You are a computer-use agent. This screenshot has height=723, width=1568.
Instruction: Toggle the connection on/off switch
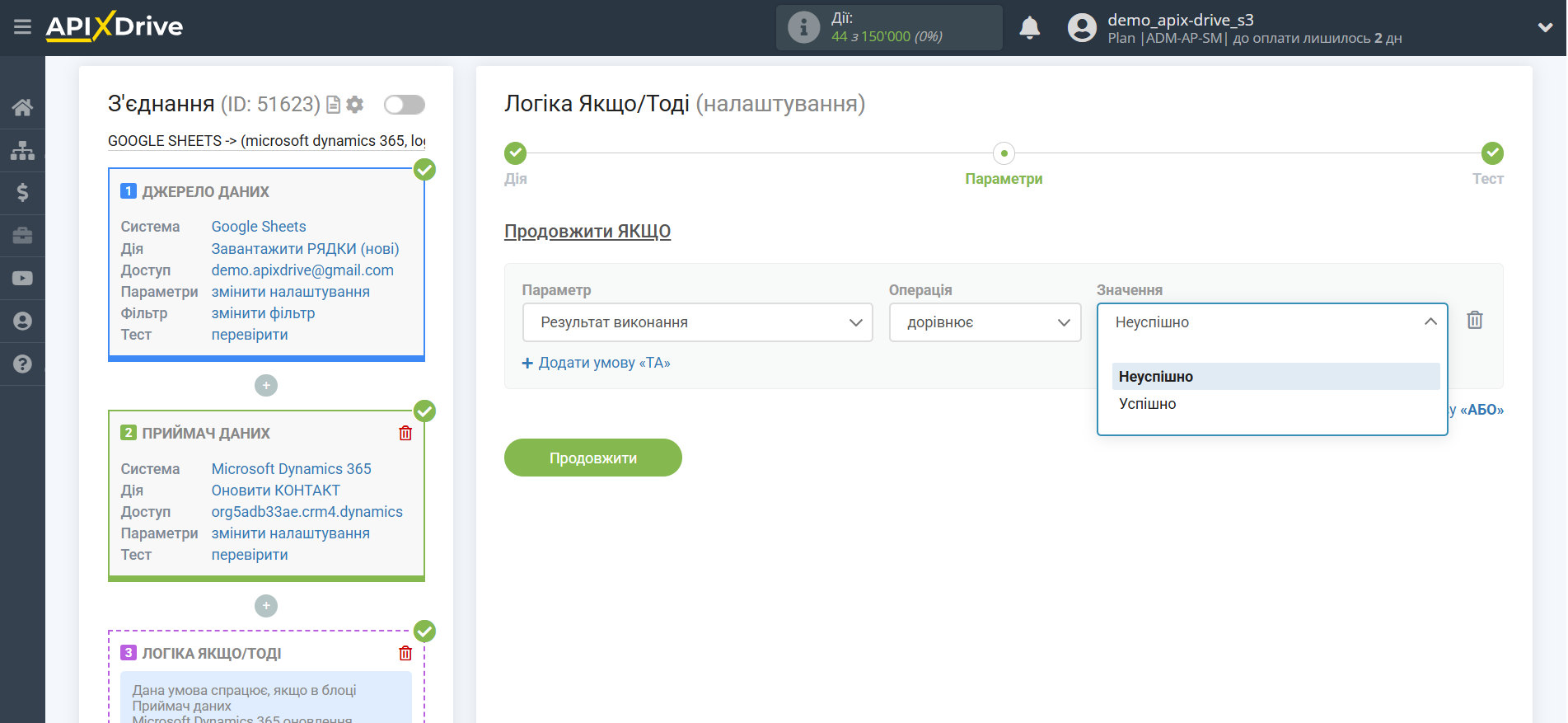405,105
